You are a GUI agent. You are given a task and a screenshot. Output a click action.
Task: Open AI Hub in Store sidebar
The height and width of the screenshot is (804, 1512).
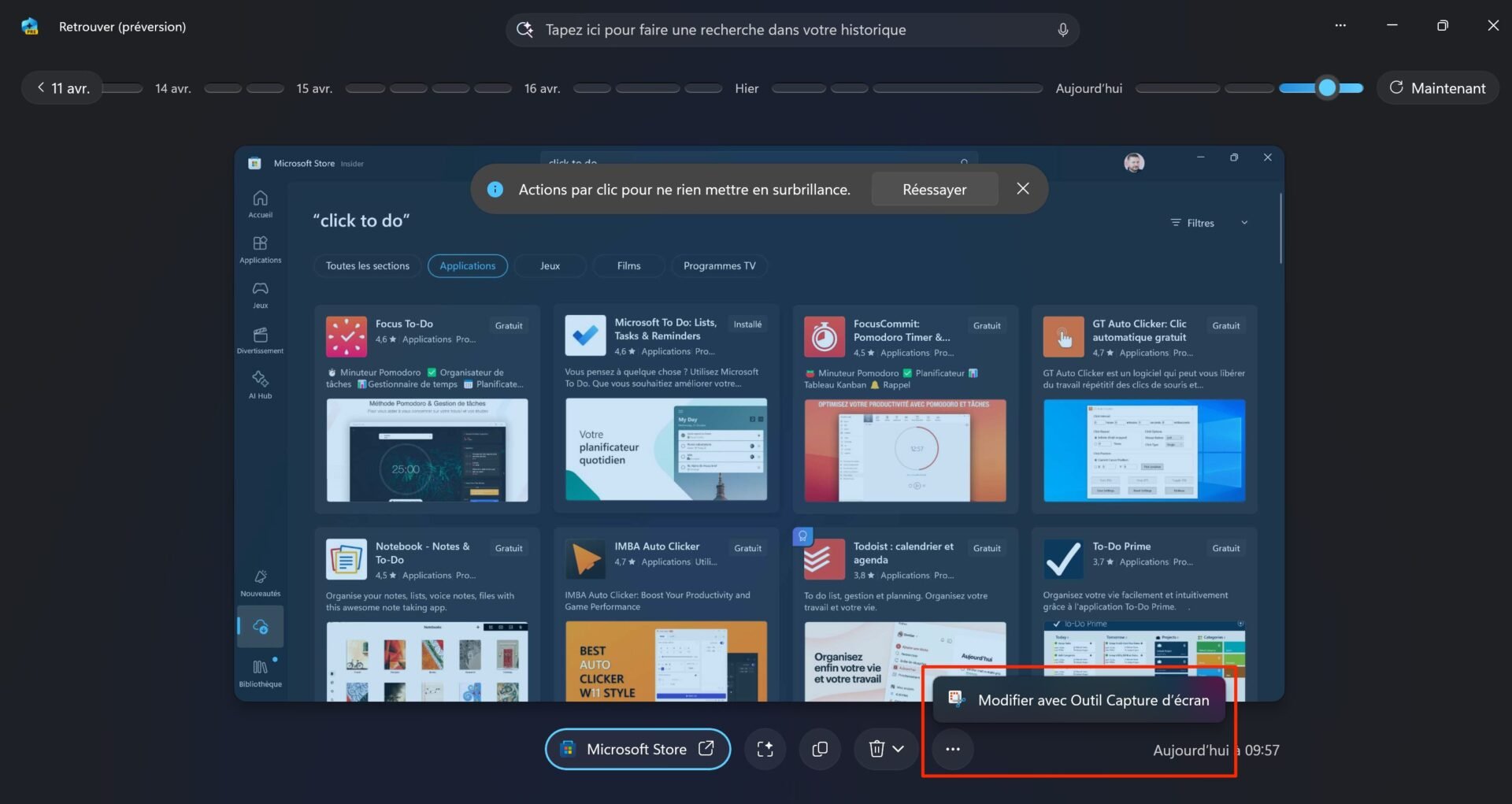click(x=260, y=385)
